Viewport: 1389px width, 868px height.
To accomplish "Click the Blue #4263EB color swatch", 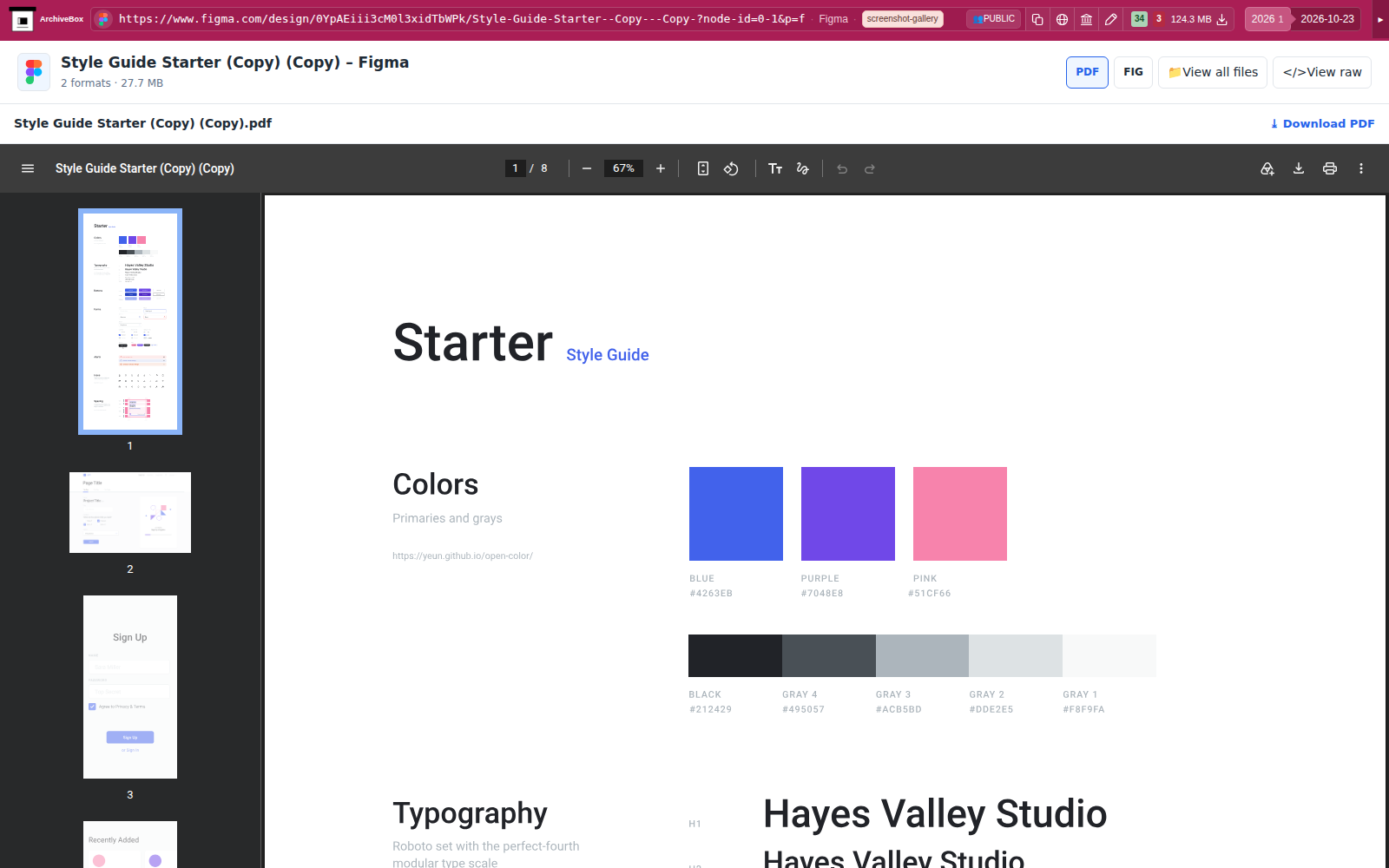I will (736, 514).
